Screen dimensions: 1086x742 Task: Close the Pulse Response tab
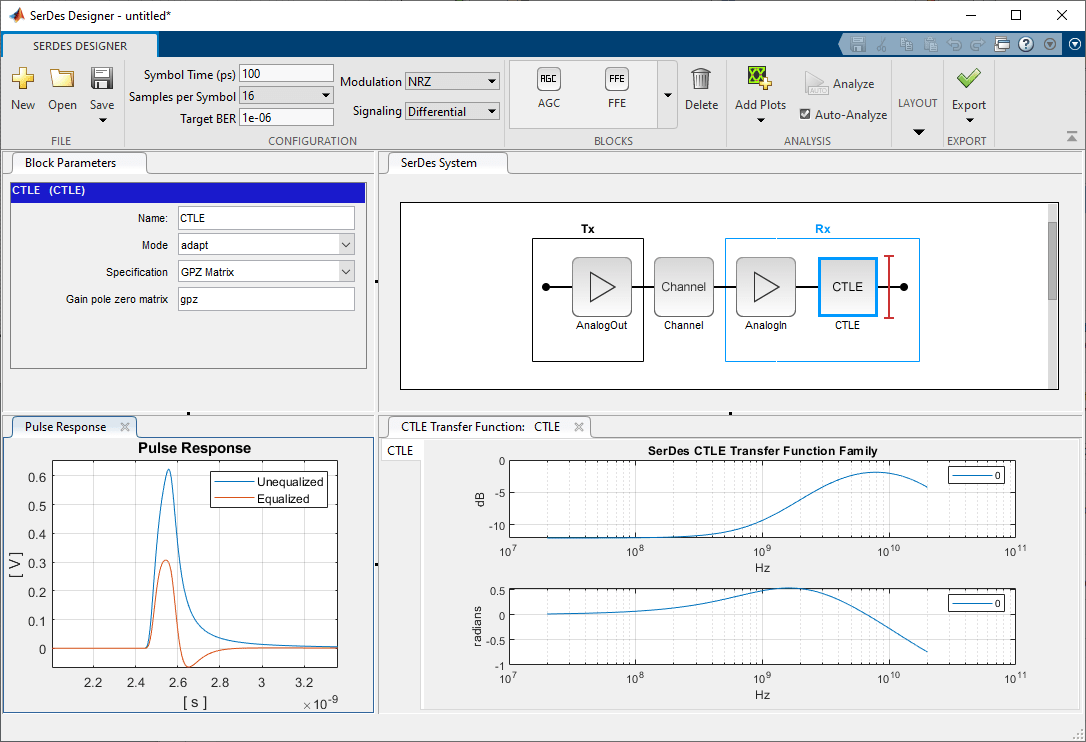click(x=125, y=427)
